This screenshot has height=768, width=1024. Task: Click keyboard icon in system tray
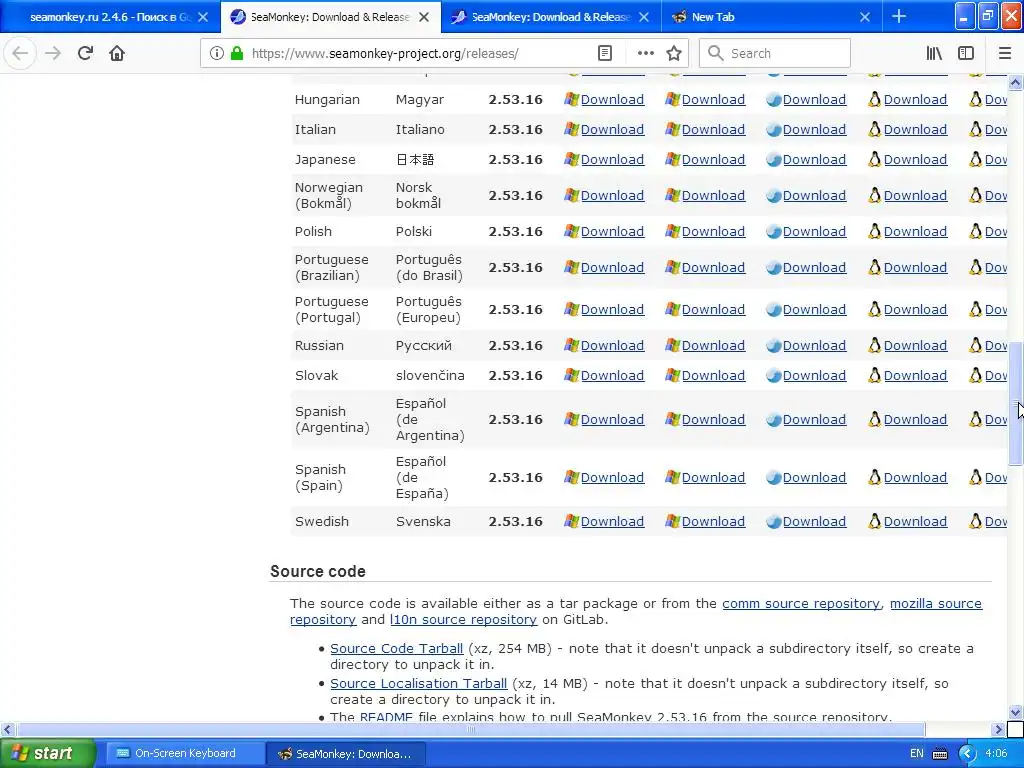click(x=940, y=754)
